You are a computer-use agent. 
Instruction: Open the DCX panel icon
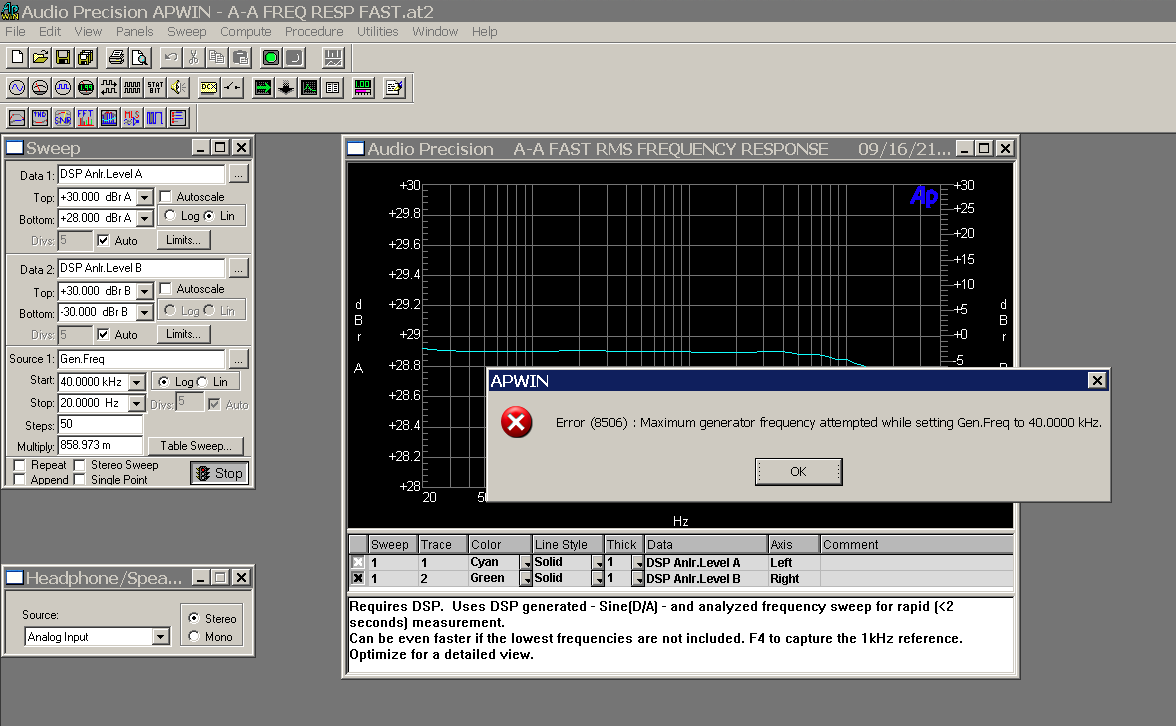[x=208, y=88]
